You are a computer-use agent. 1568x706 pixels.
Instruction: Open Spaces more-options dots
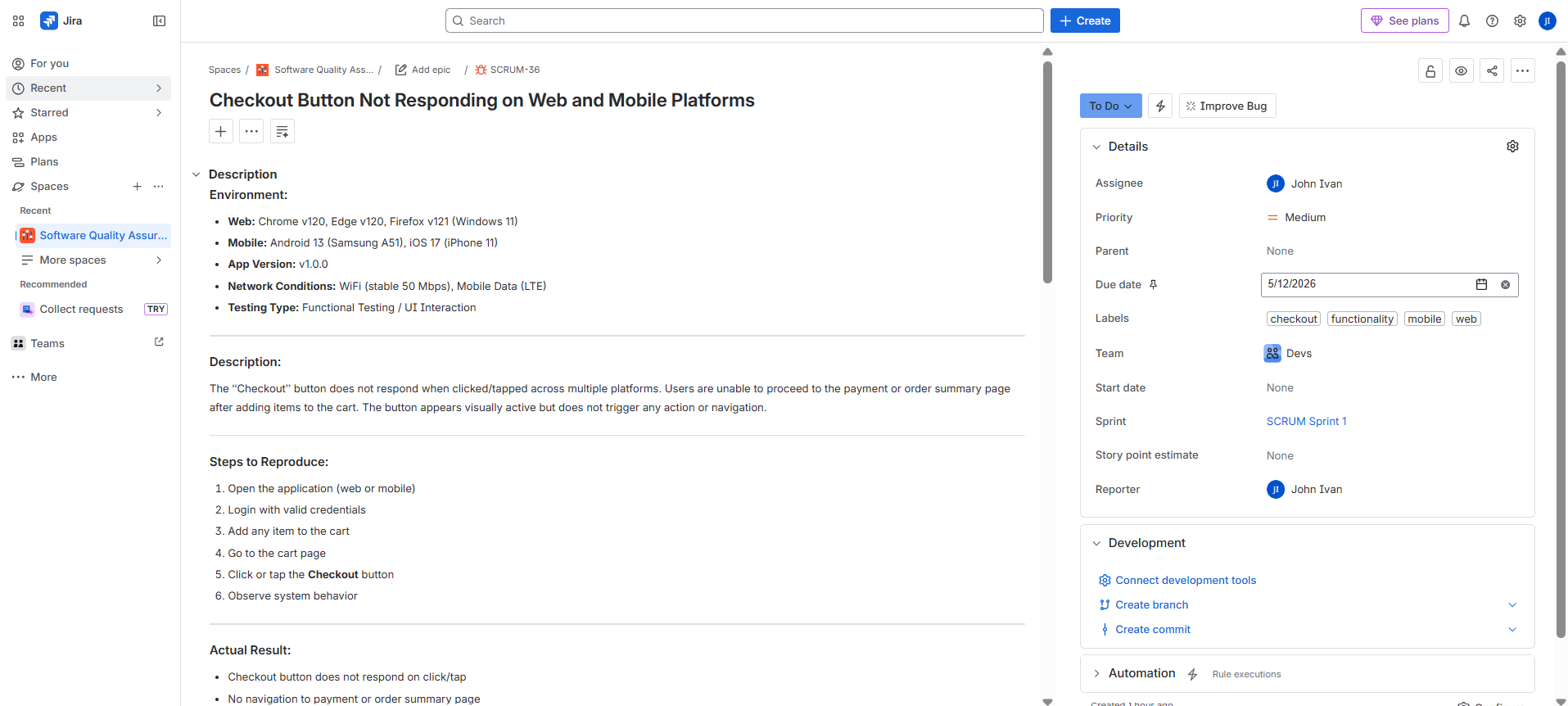pyautogui.click(x=159, y=186)
